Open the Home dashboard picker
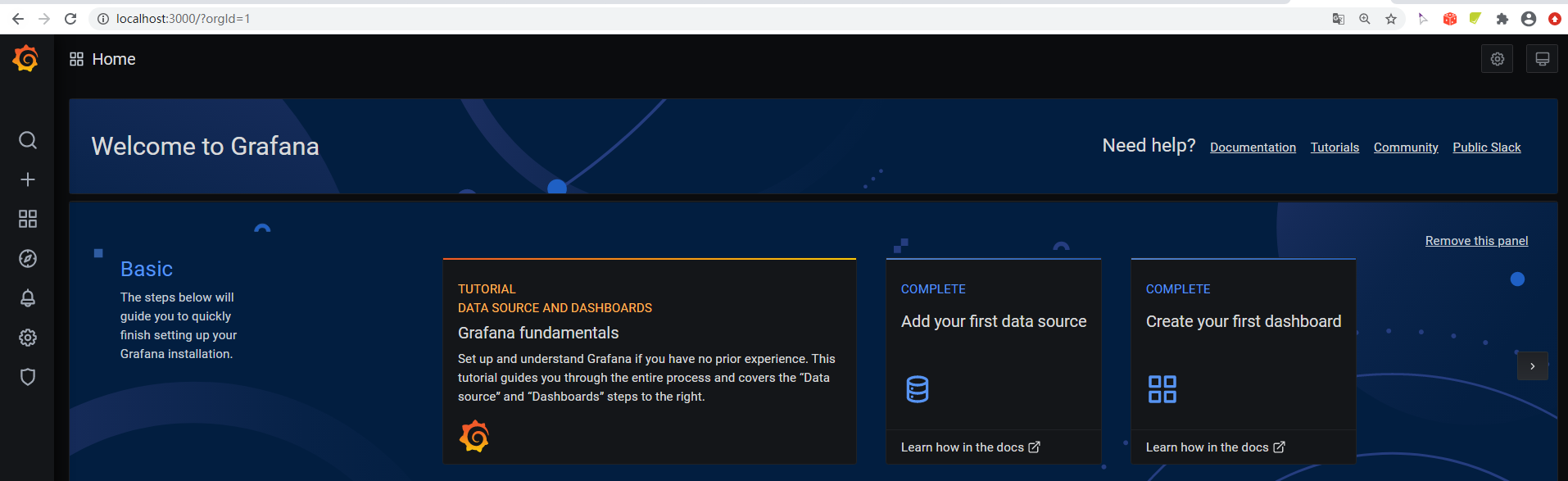1568x481 pixels. [x=114, y=59]
